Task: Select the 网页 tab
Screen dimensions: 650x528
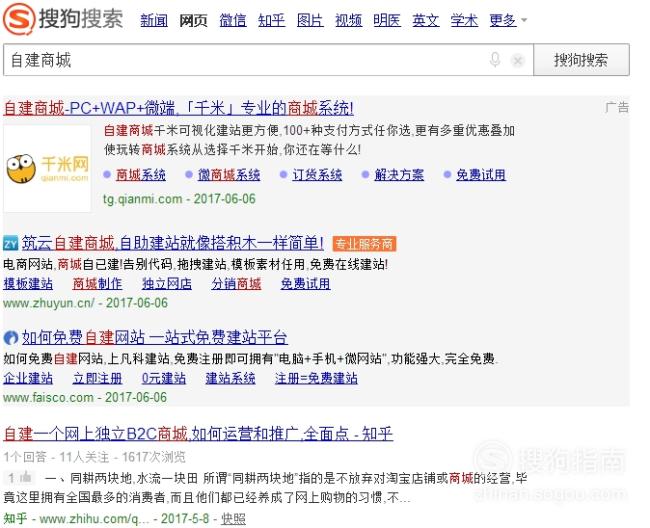Action: 193,20
